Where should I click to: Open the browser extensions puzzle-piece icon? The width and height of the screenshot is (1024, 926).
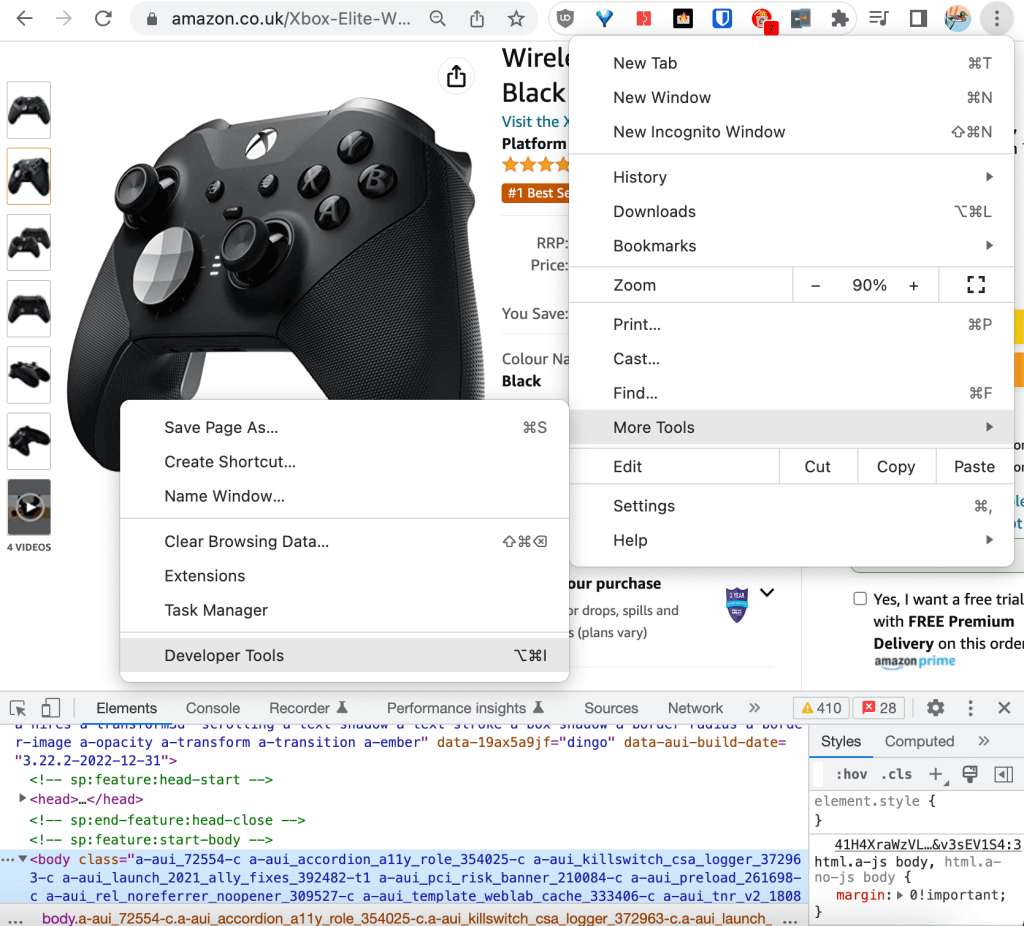tap(838, 17)
